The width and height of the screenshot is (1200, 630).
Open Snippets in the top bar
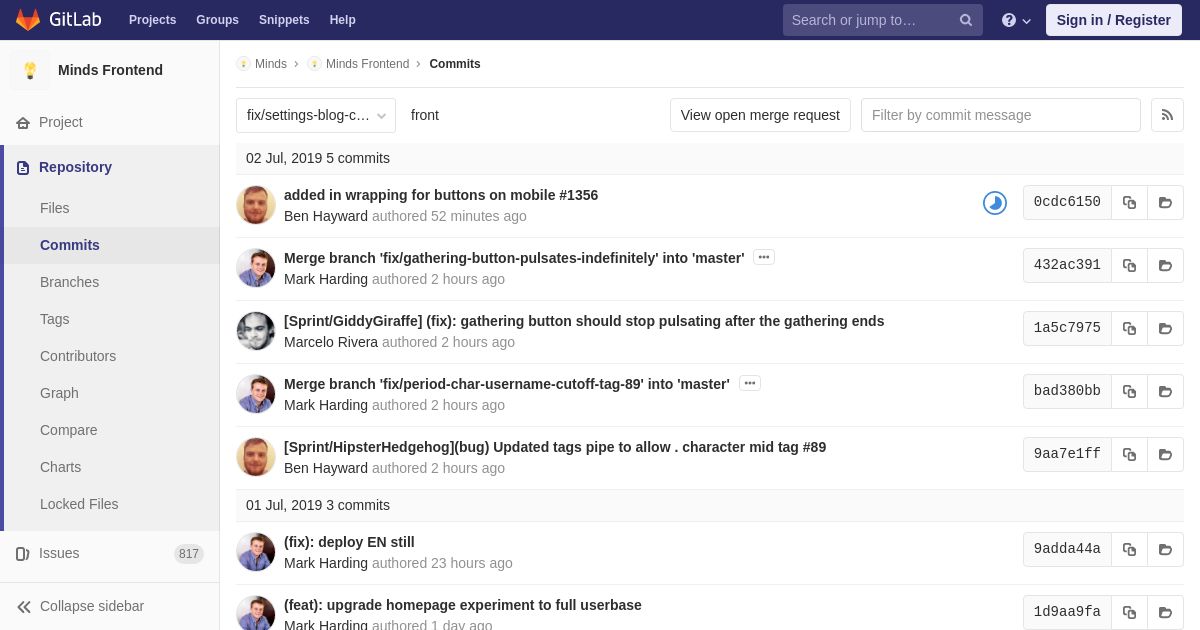coord(284,20)
